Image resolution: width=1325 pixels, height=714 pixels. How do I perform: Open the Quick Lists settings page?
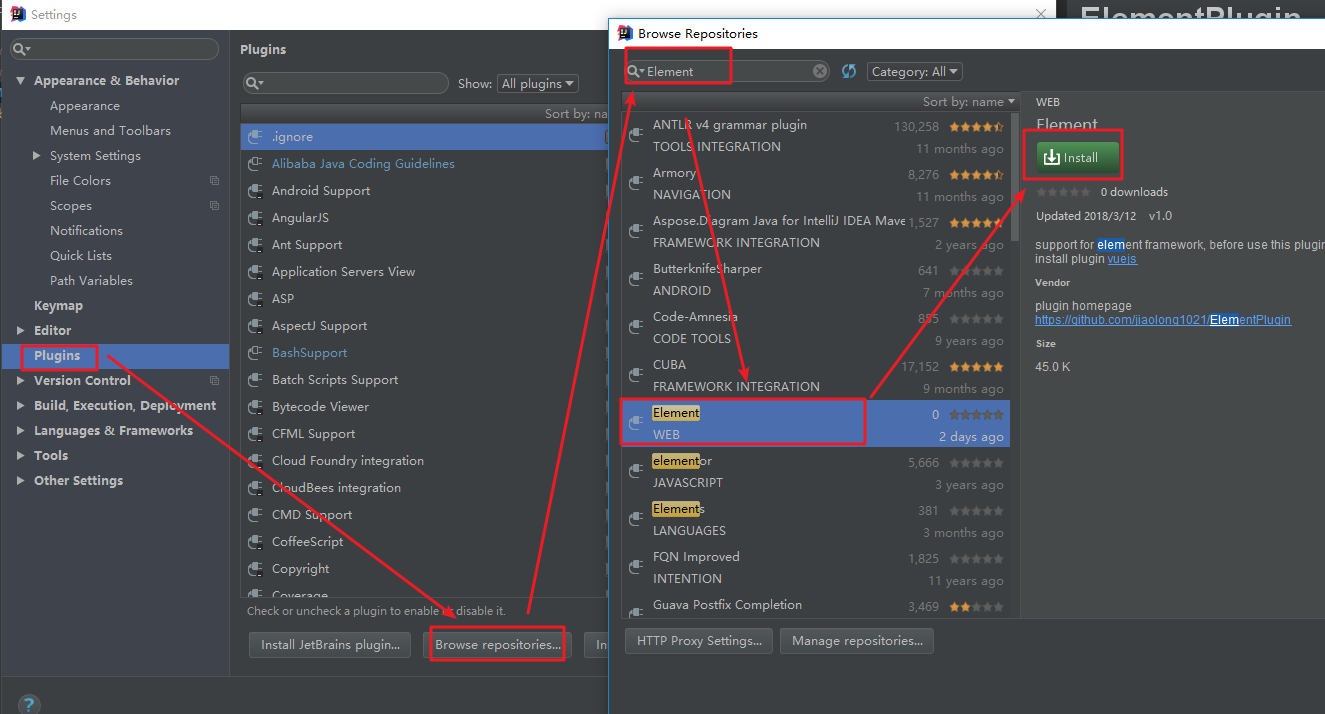(x=81, y=255)
